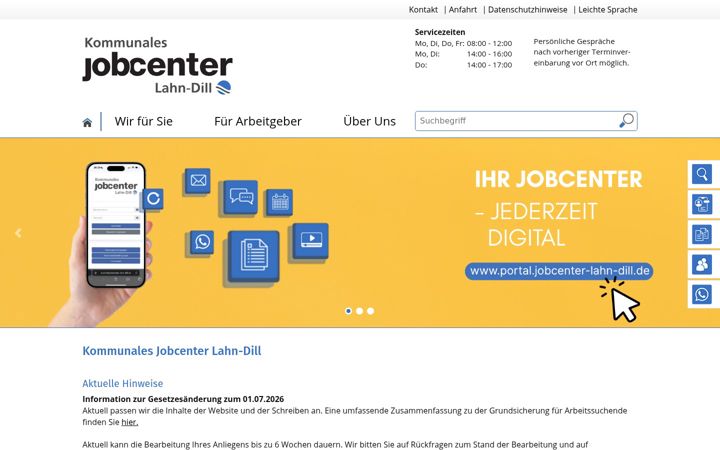The width and height of the screenshot is (720, 450).
Task: Select the first slider dot
Action: (349, 311)
